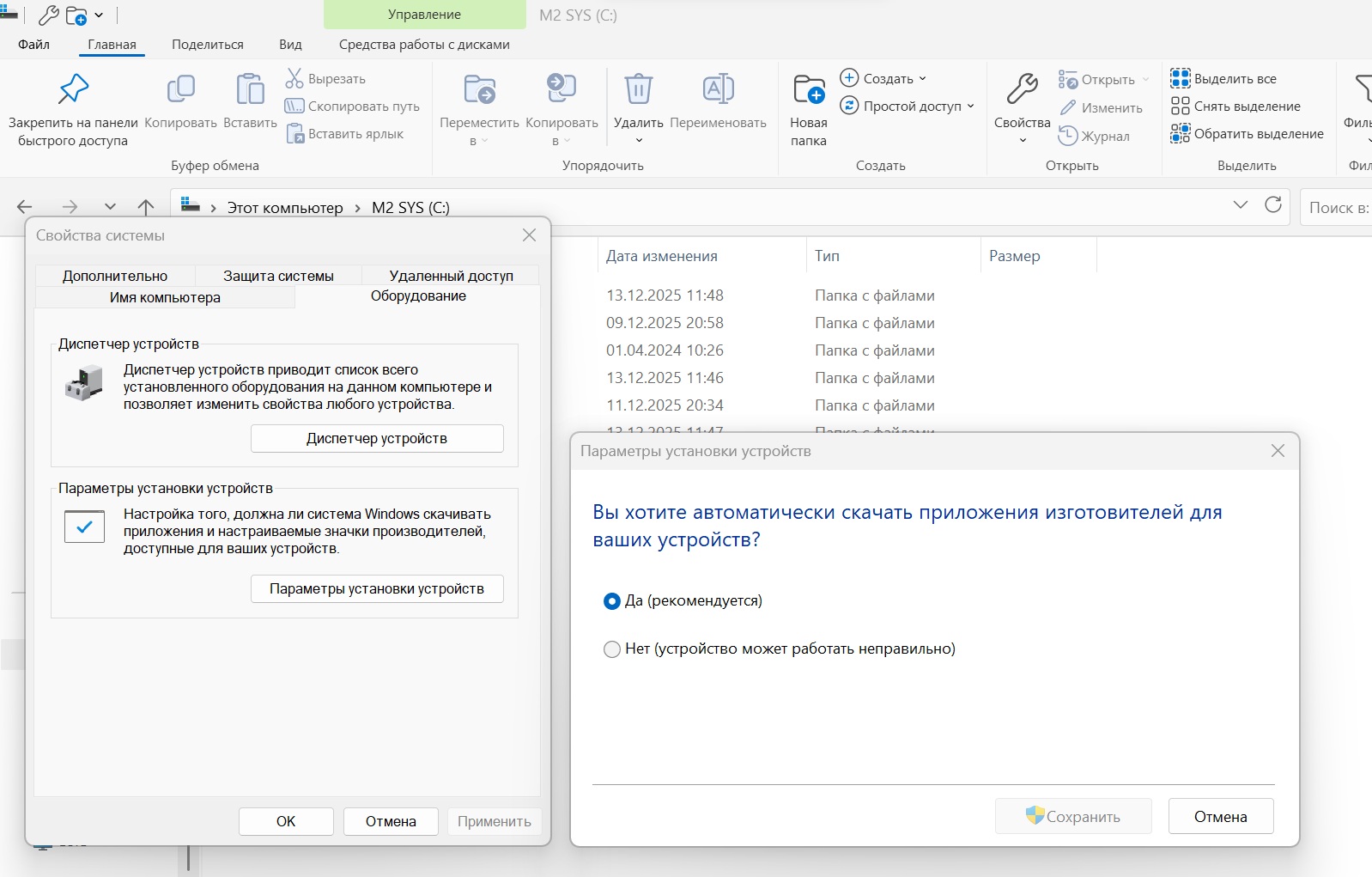Click the Pin to Quick Access icon
This screenshot has height=877, width=1372.
click(73, 89)
